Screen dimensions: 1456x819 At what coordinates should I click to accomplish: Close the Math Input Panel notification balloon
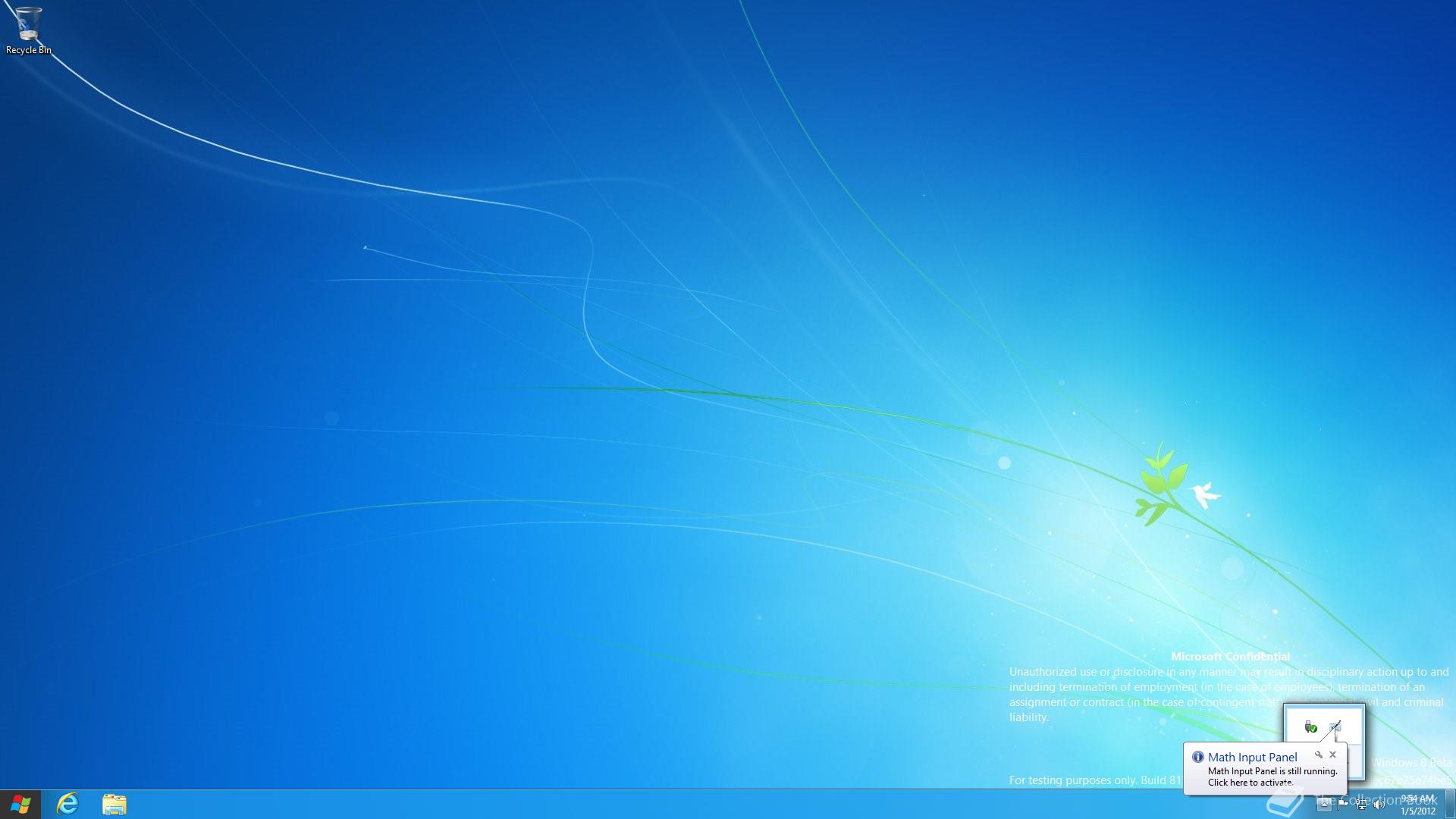click(x=1332, y=755)
